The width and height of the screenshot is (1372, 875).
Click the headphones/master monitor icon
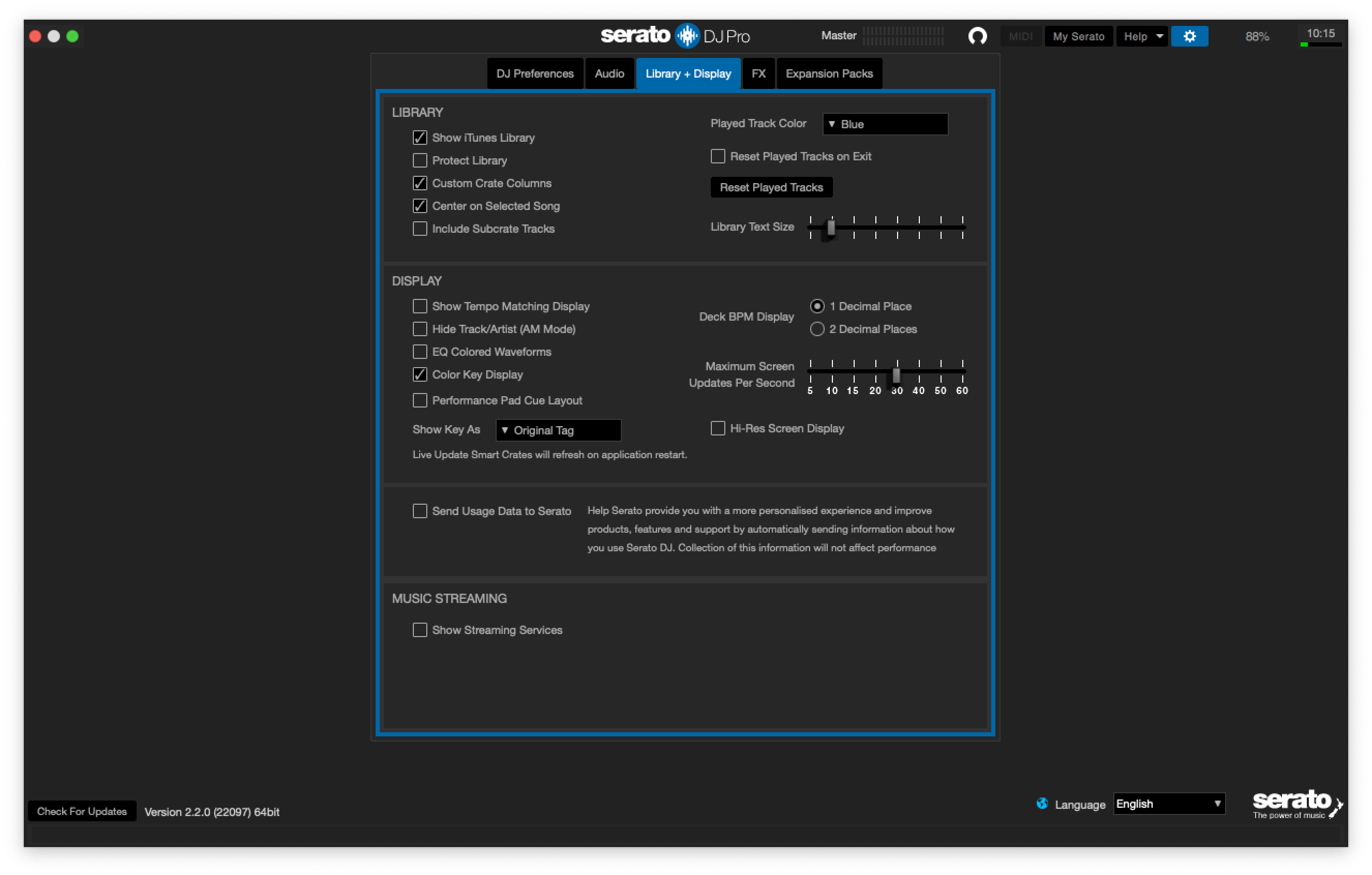(x=977, y=35)
